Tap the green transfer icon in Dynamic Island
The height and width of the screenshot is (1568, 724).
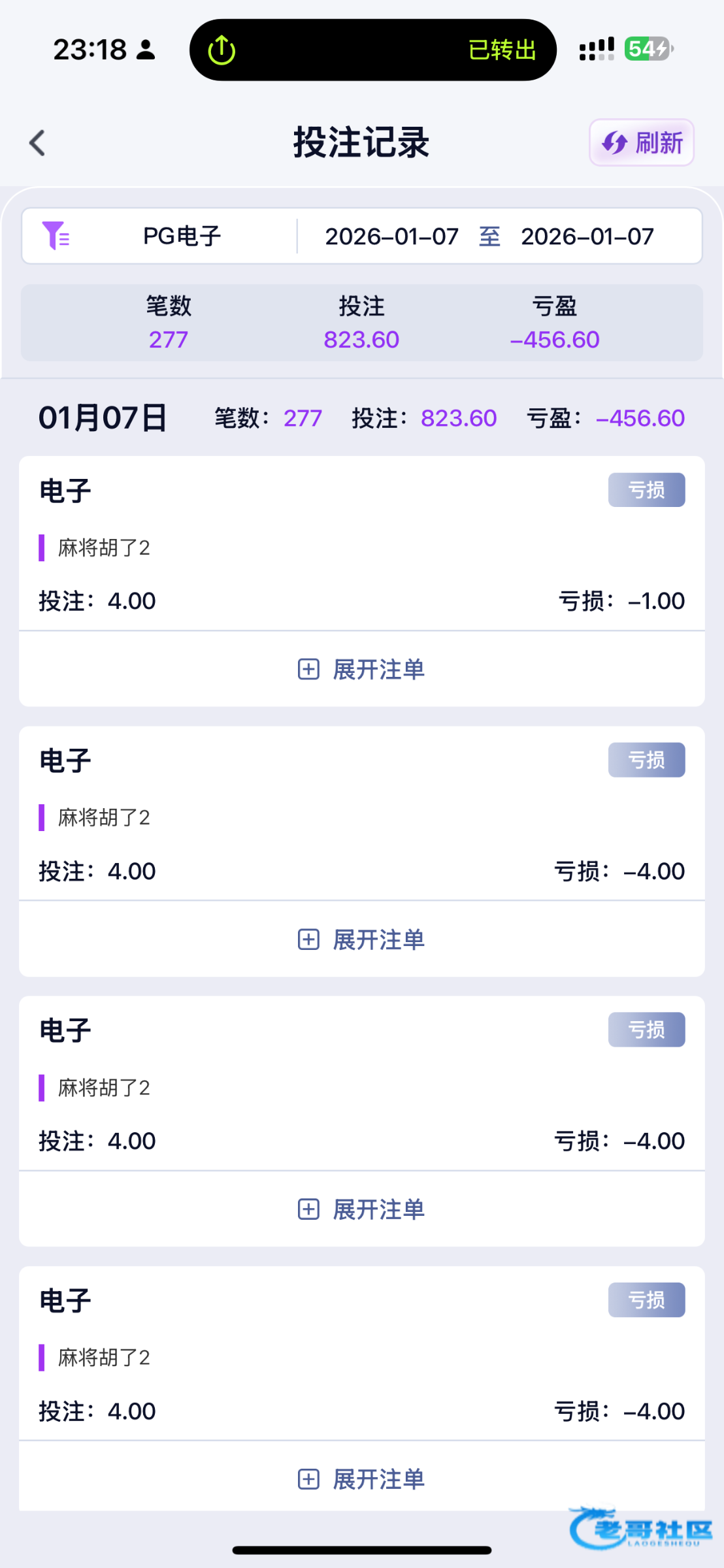(x=222, y=50)
